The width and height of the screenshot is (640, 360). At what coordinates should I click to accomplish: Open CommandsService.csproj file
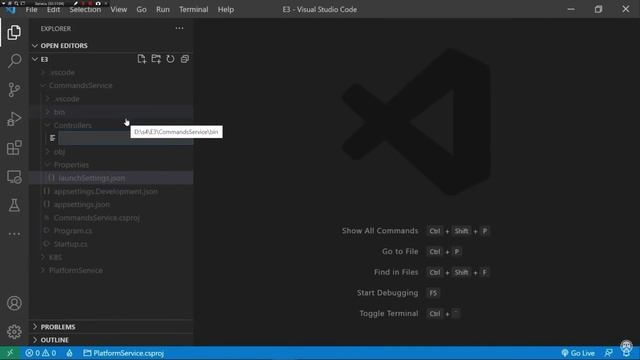(111, 218)
